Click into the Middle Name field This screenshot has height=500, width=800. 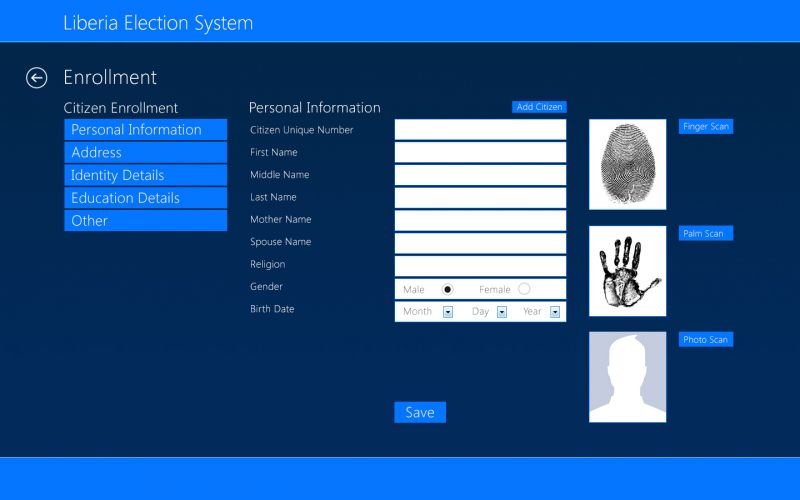click(x=480, y=175)
